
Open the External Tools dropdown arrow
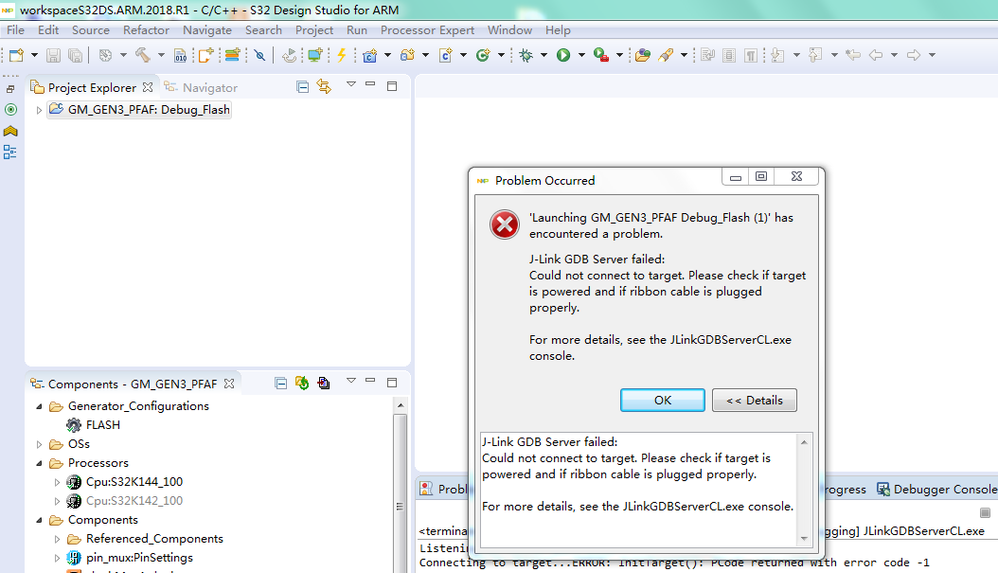(619, 55)
